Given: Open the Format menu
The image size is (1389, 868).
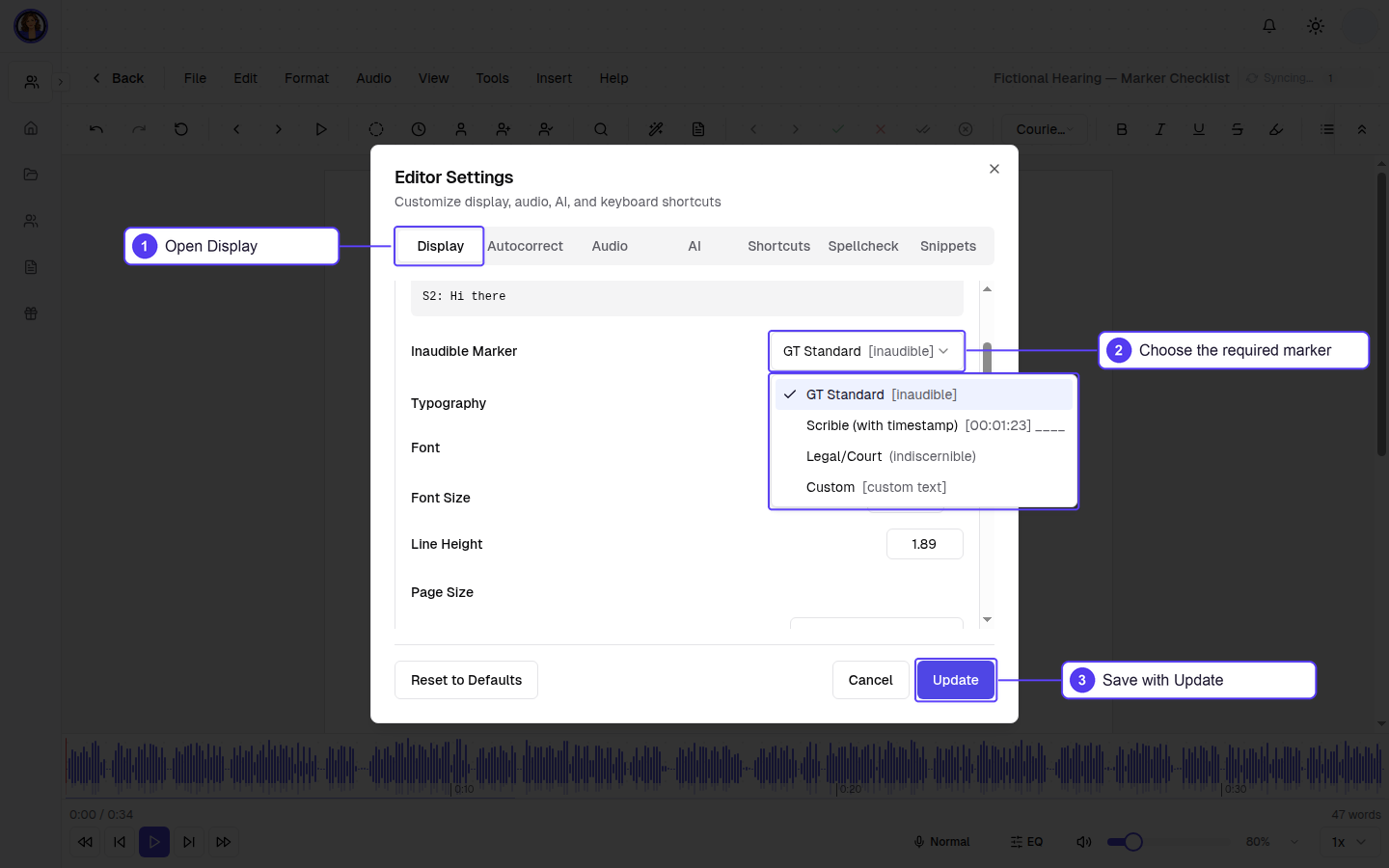Looking at the screenshot, I should point(307,78).
